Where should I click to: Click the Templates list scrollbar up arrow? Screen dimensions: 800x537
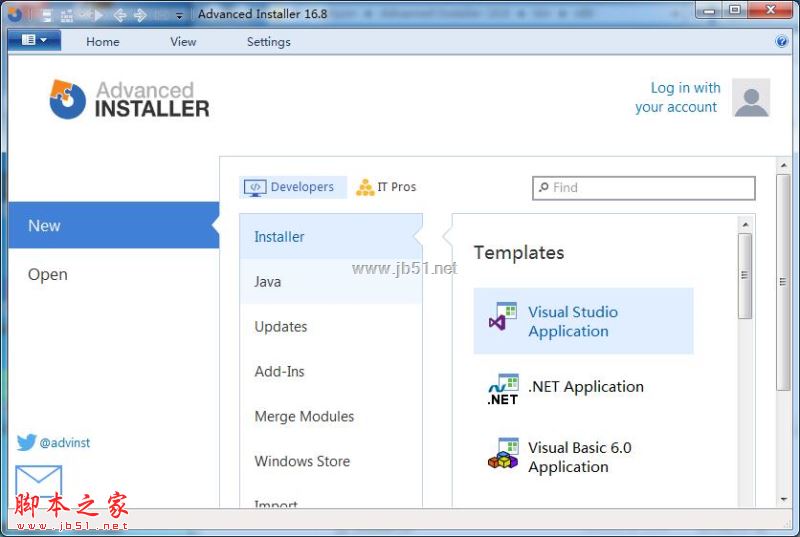coord(745,224)
